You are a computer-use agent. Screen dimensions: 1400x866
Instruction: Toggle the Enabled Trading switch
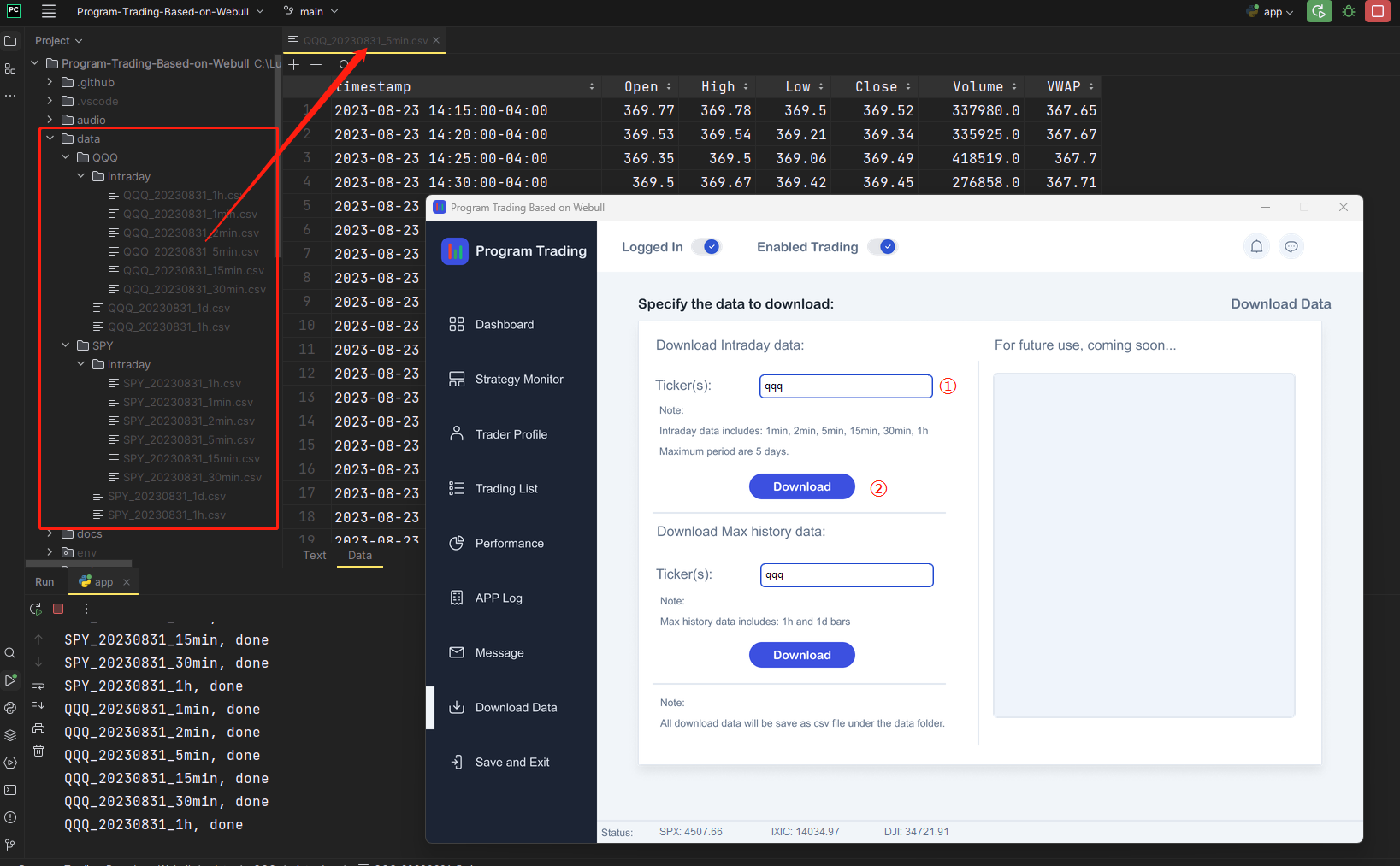point(883,247)
